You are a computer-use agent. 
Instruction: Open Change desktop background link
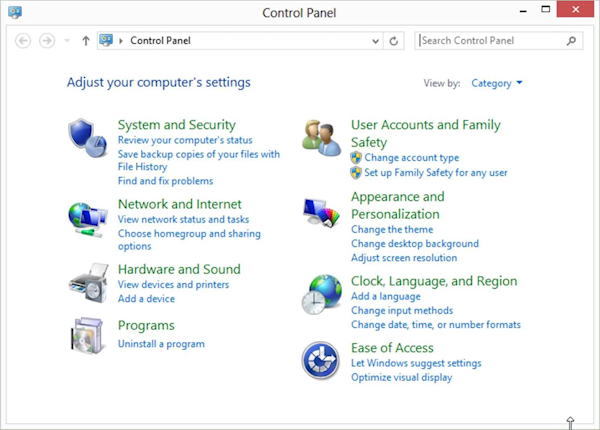[414, 243]
